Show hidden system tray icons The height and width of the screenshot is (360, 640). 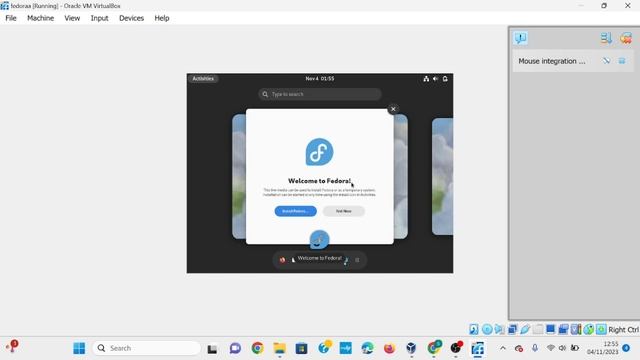point(503,348)
